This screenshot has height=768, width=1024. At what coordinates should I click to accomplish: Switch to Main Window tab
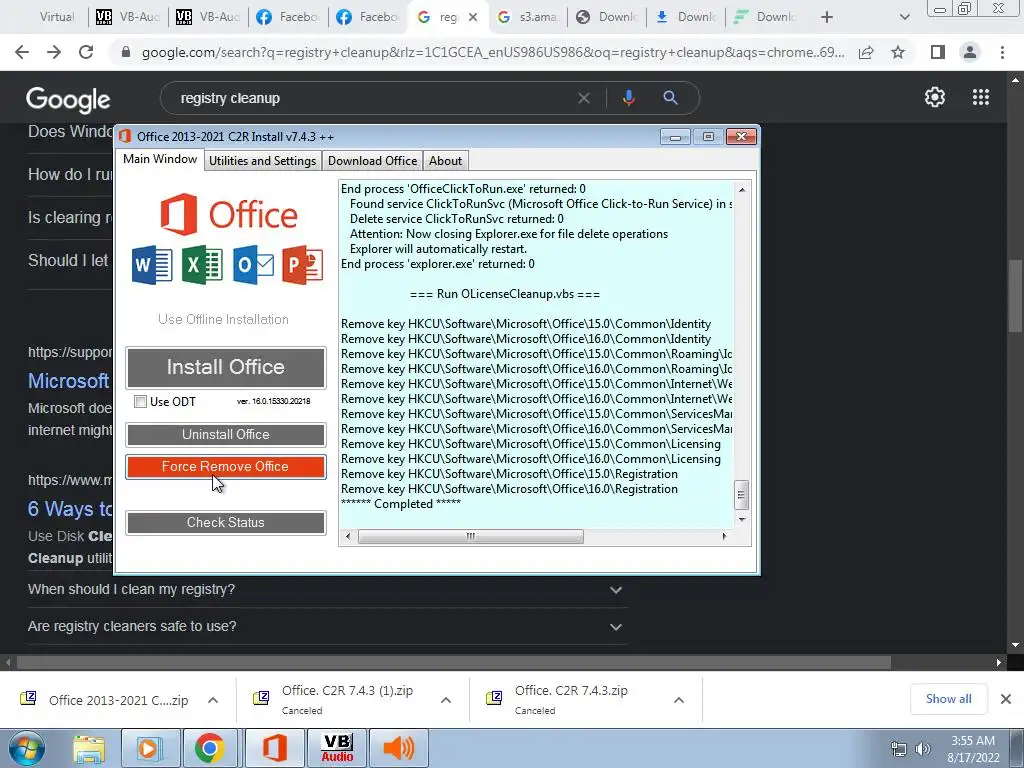[160, 159]
